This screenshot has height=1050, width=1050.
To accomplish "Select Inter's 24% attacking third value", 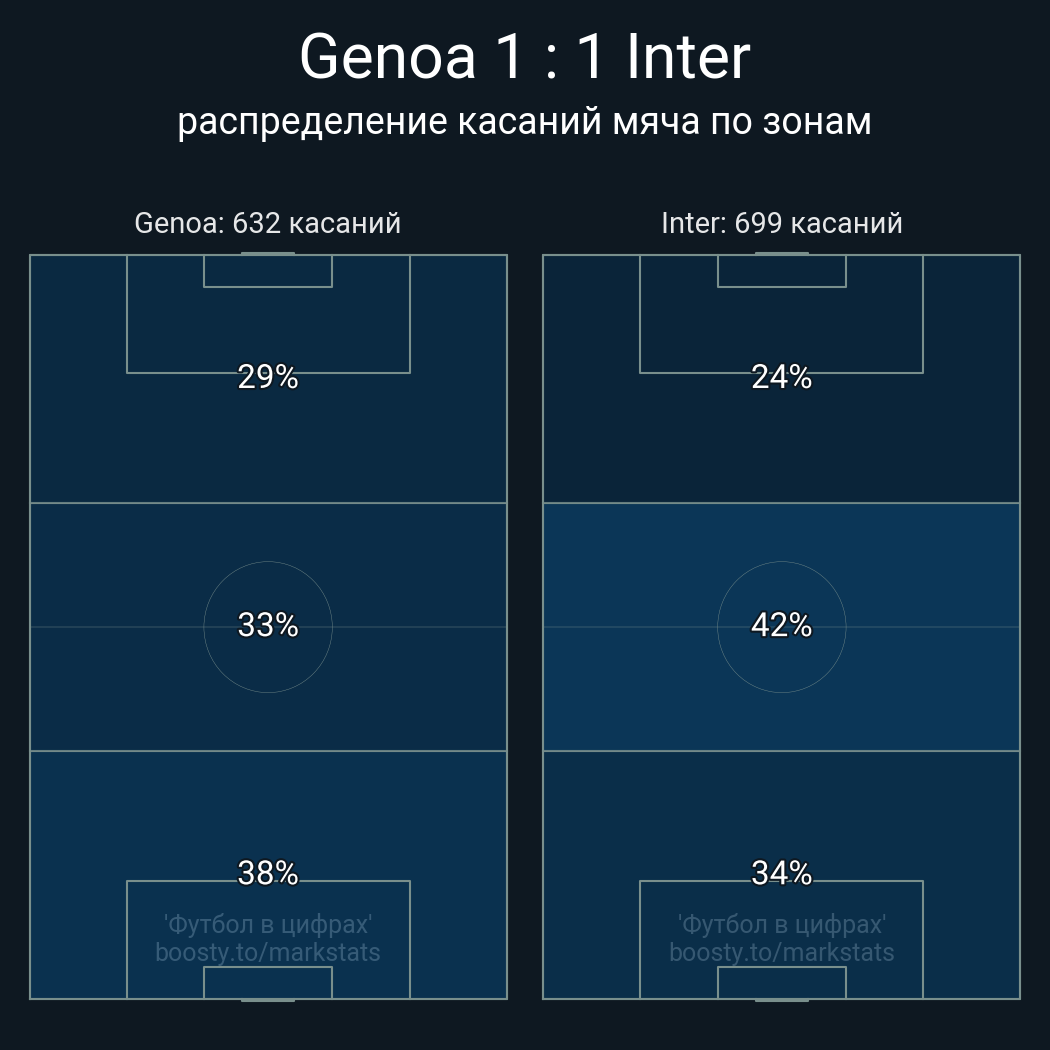I will point(781,377).
